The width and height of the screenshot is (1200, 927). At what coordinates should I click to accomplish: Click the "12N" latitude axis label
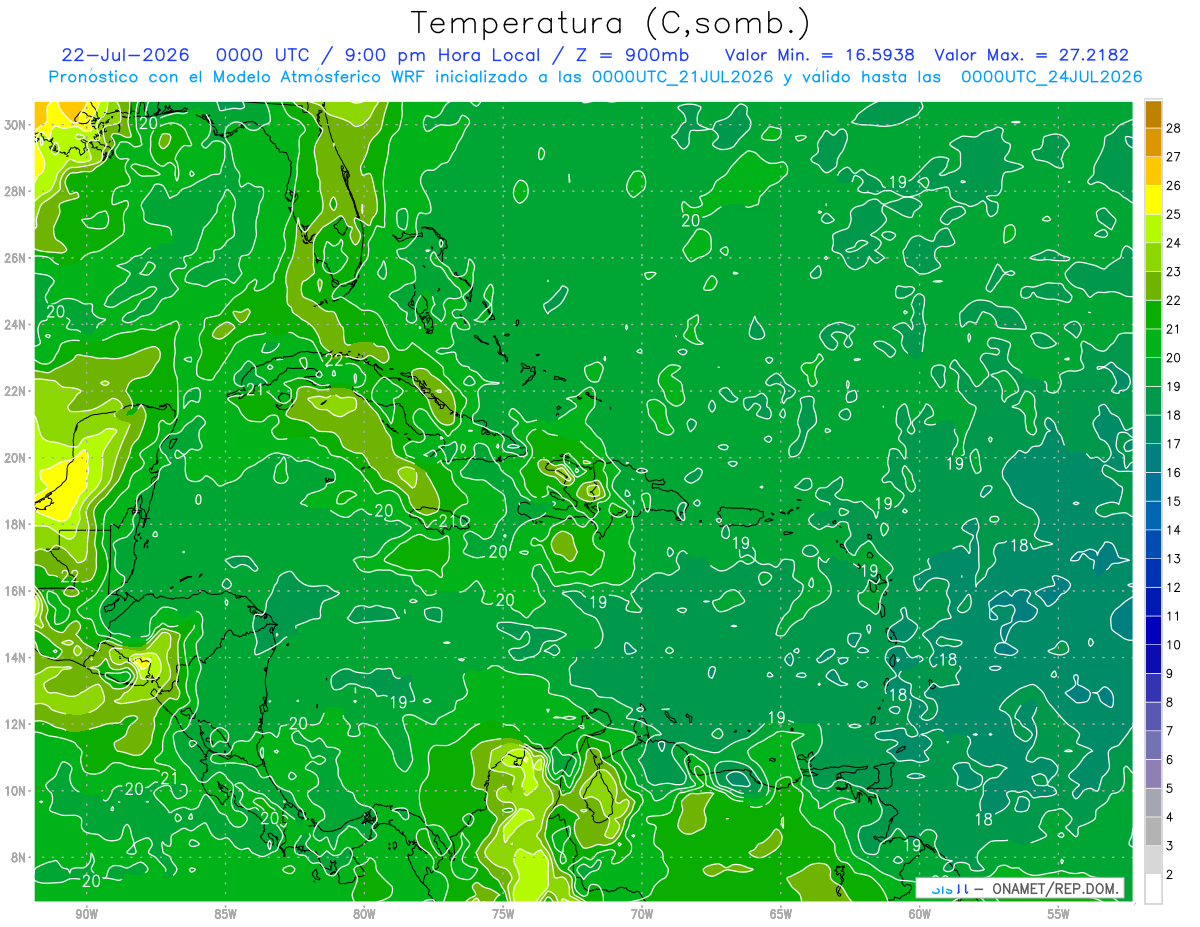click(16, 724)
